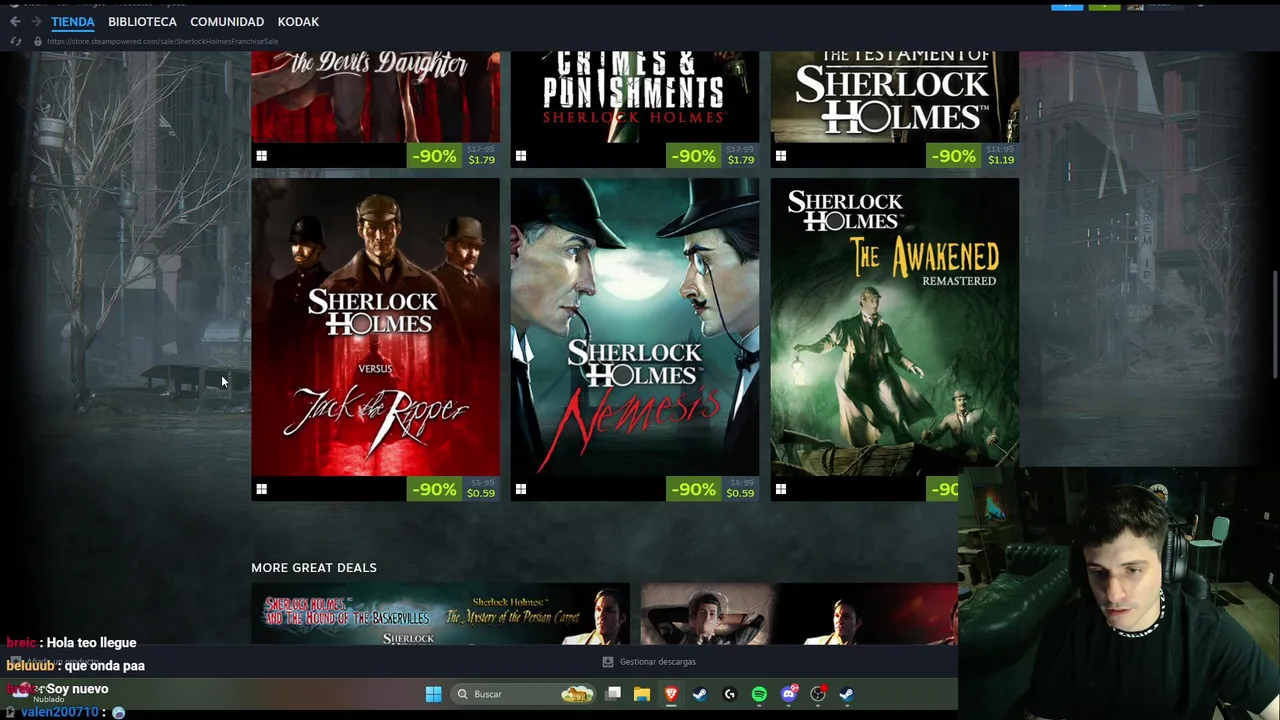Screen dimensions: 1280x720
Task: Open Discord from the taskbar
Action: pyautogui.click(x=789, y=694)
